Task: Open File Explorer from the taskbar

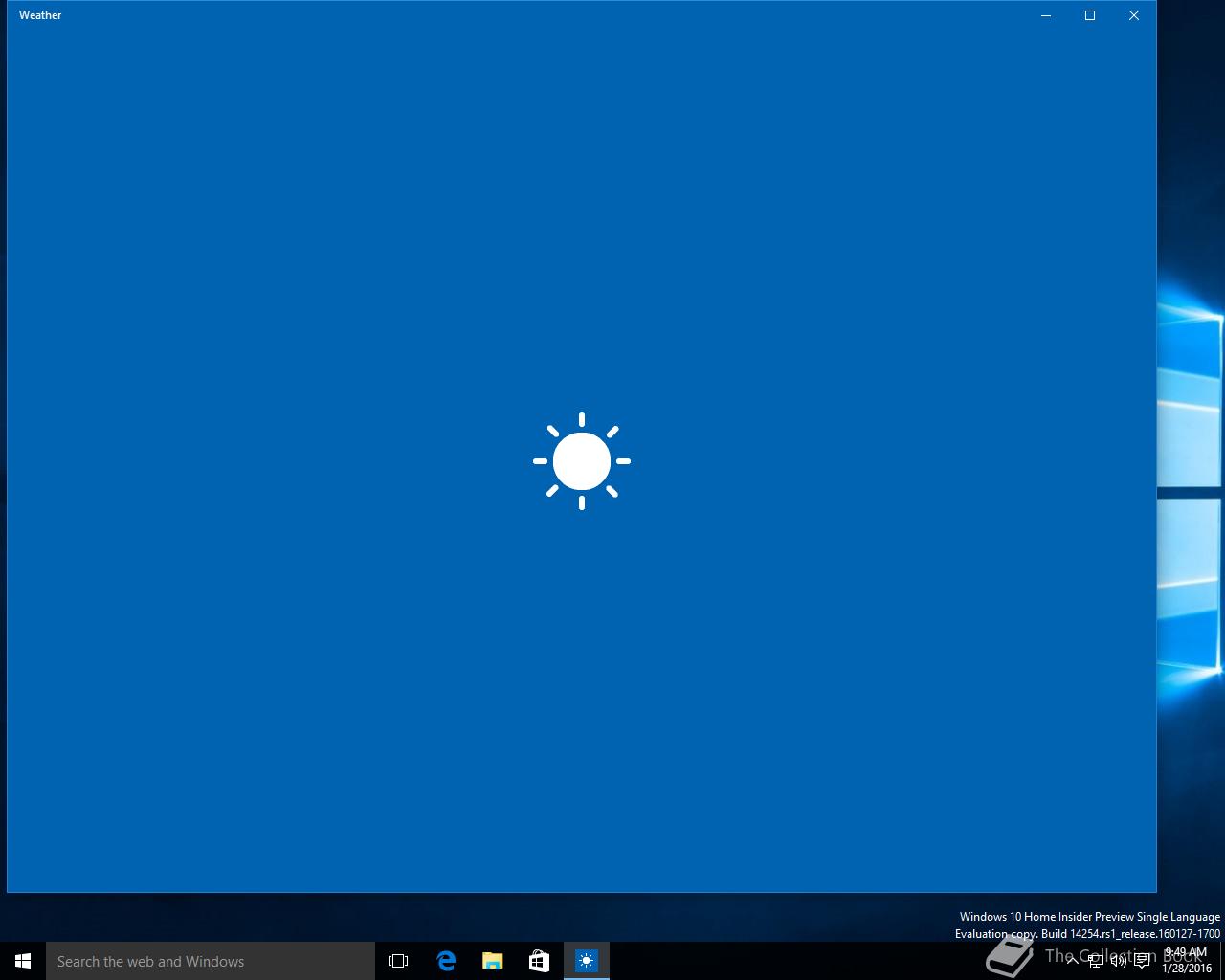Action: (493, 961)
